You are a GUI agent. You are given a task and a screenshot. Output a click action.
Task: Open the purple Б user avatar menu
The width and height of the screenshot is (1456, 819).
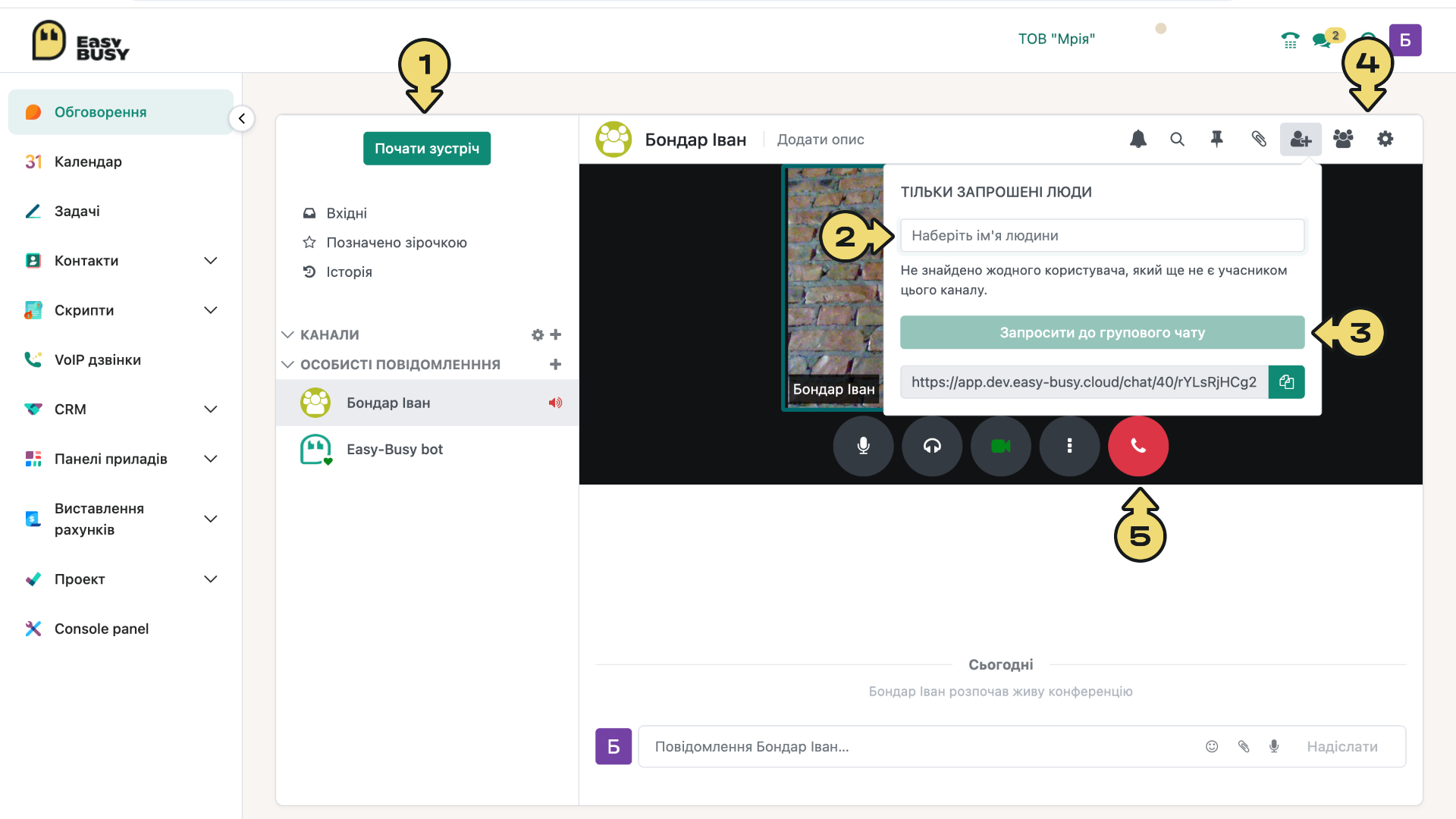point(1405,40)
